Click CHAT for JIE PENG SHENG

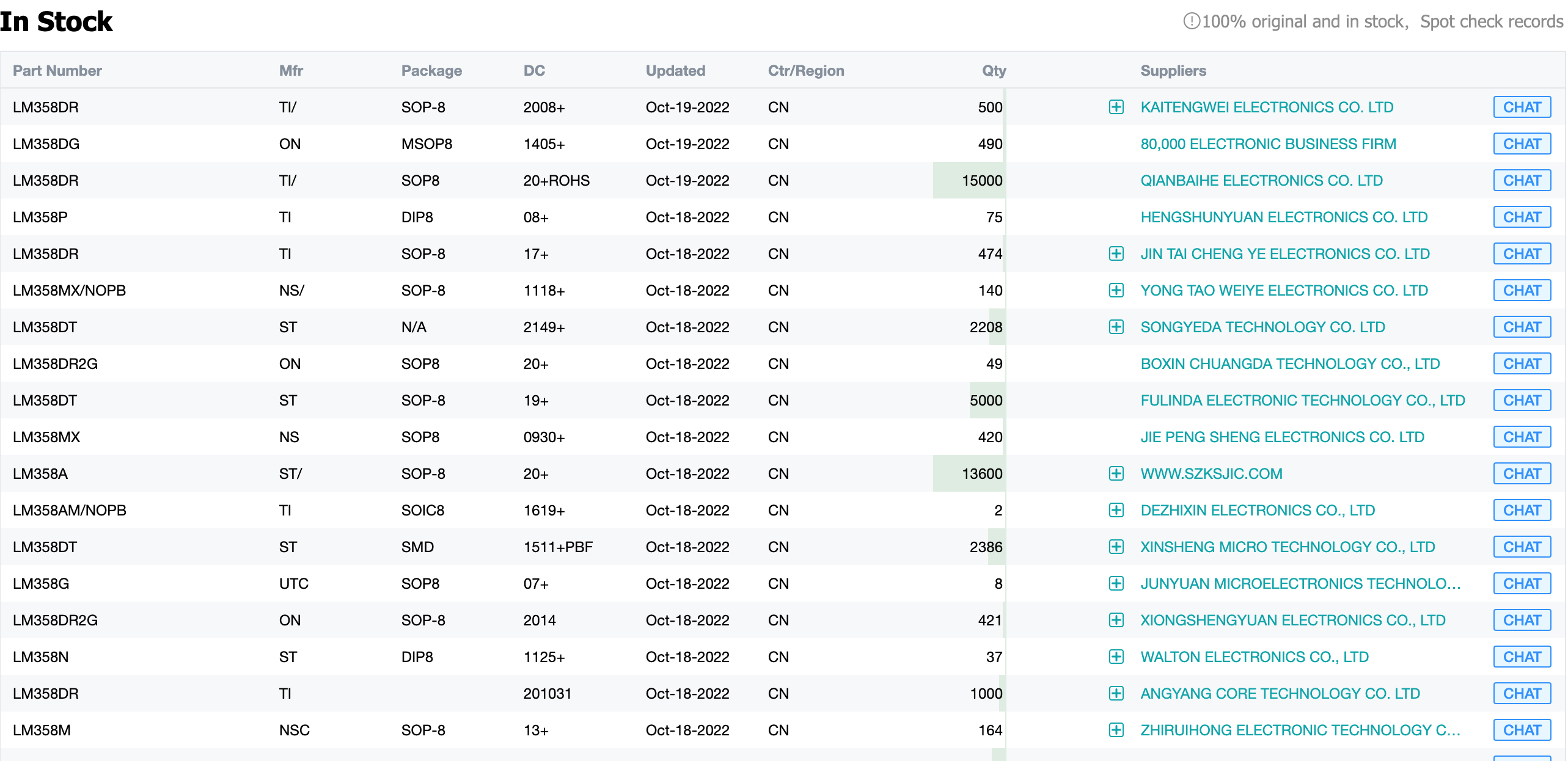click(1522, 437)
